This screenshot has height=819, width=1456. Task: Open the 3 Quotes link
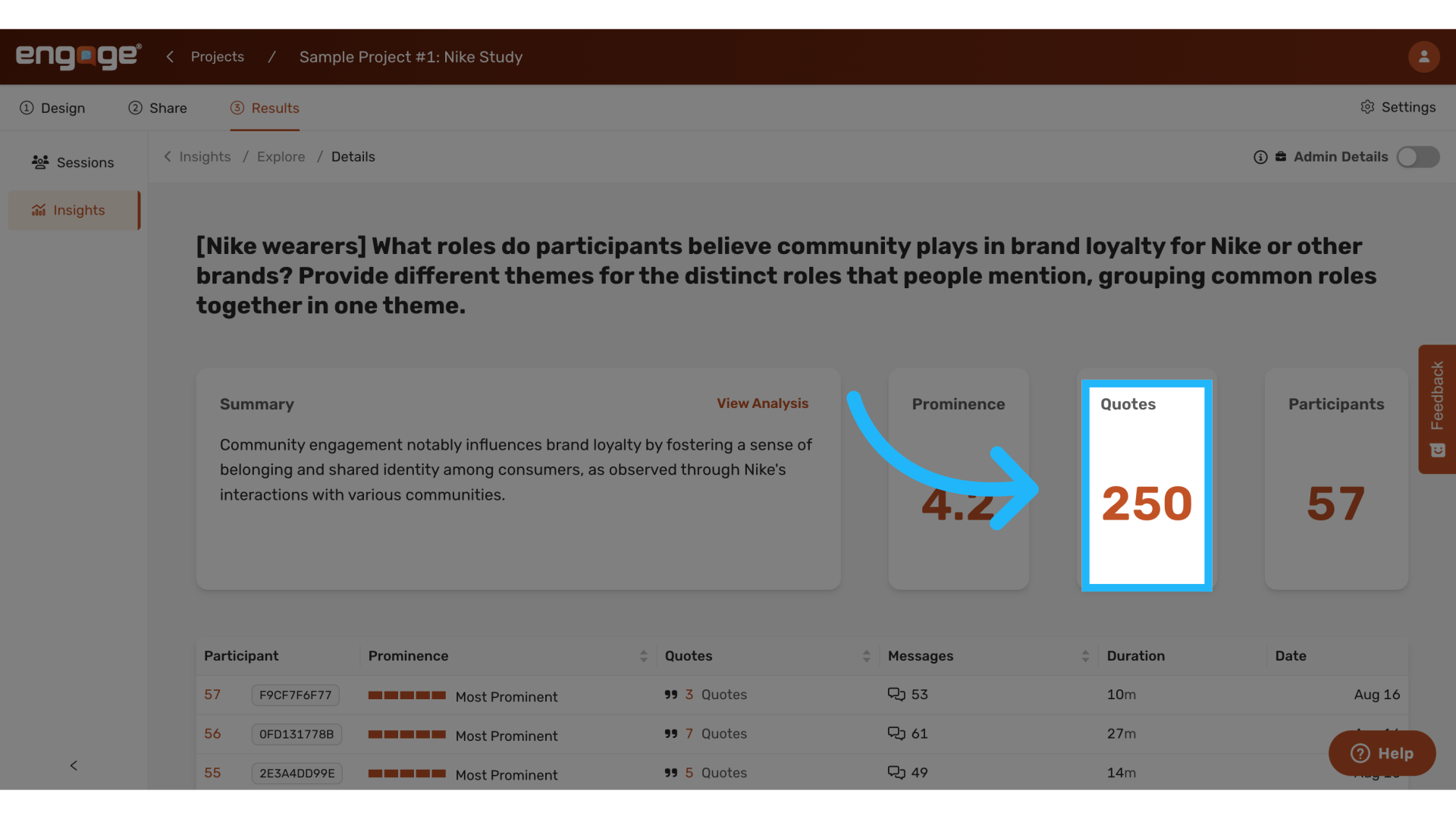point(716,695)
